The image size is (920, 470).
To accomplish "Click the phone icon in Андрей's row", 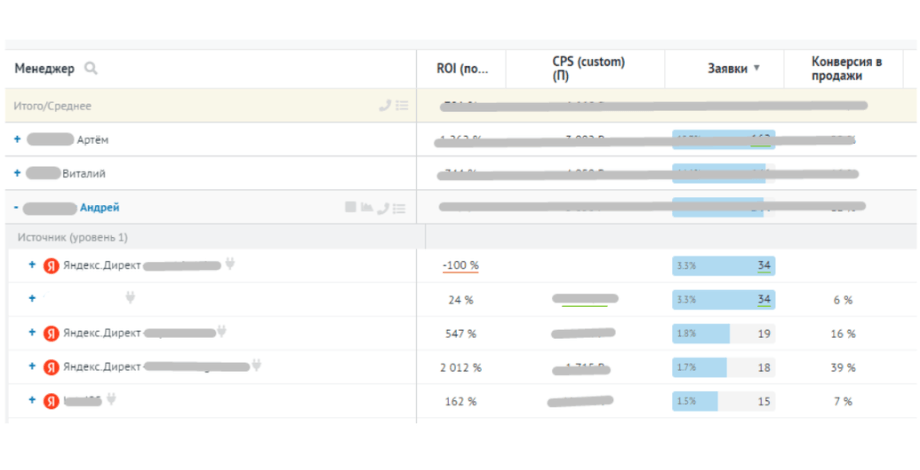I will pos(384,207).
